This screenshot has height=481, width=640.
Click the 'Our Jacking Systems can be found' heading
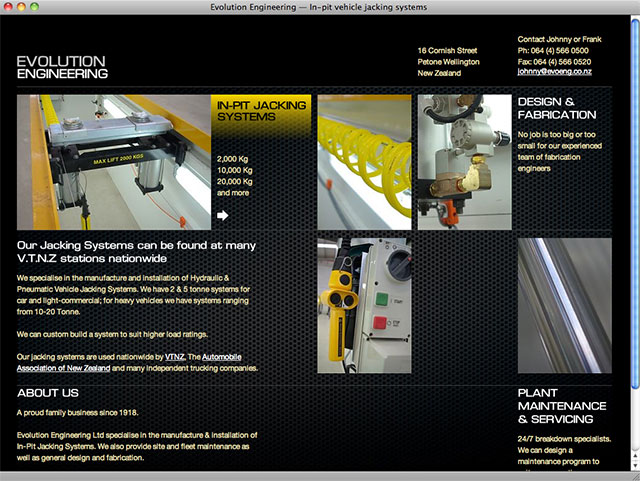(136, 252)
